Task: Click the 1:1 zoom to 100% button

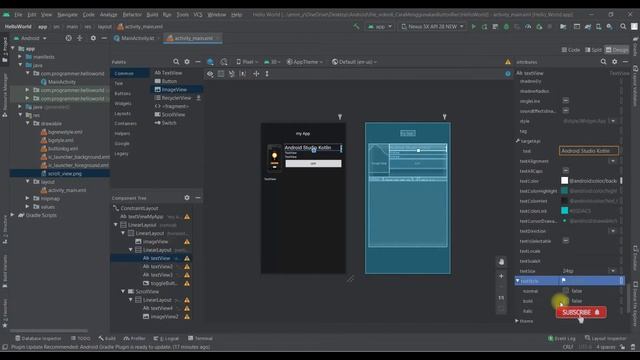Action: pyautogui.click(x=501, y=298)
